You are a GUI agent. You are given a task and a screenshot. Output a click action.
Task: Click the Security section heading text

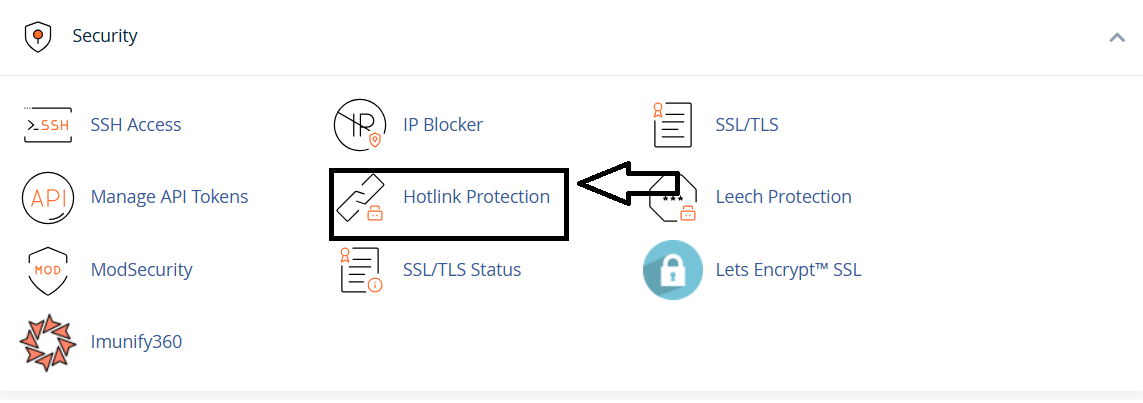[105, 37]
